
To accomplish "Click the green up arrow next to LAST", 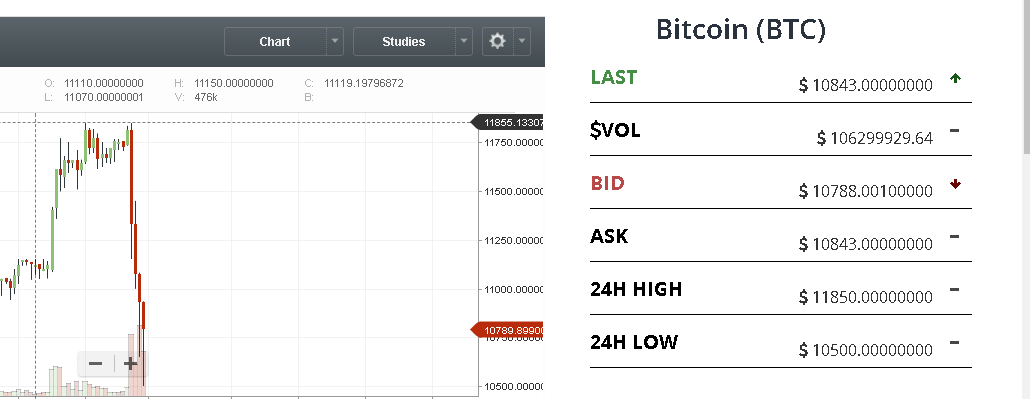I will point(955,79).
